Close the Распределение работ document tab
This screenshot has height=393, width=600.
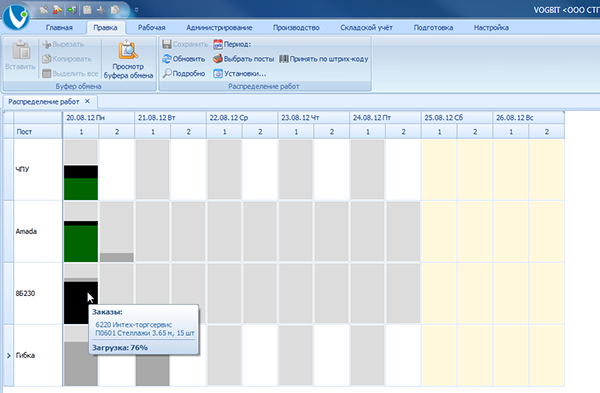point(87,101)
